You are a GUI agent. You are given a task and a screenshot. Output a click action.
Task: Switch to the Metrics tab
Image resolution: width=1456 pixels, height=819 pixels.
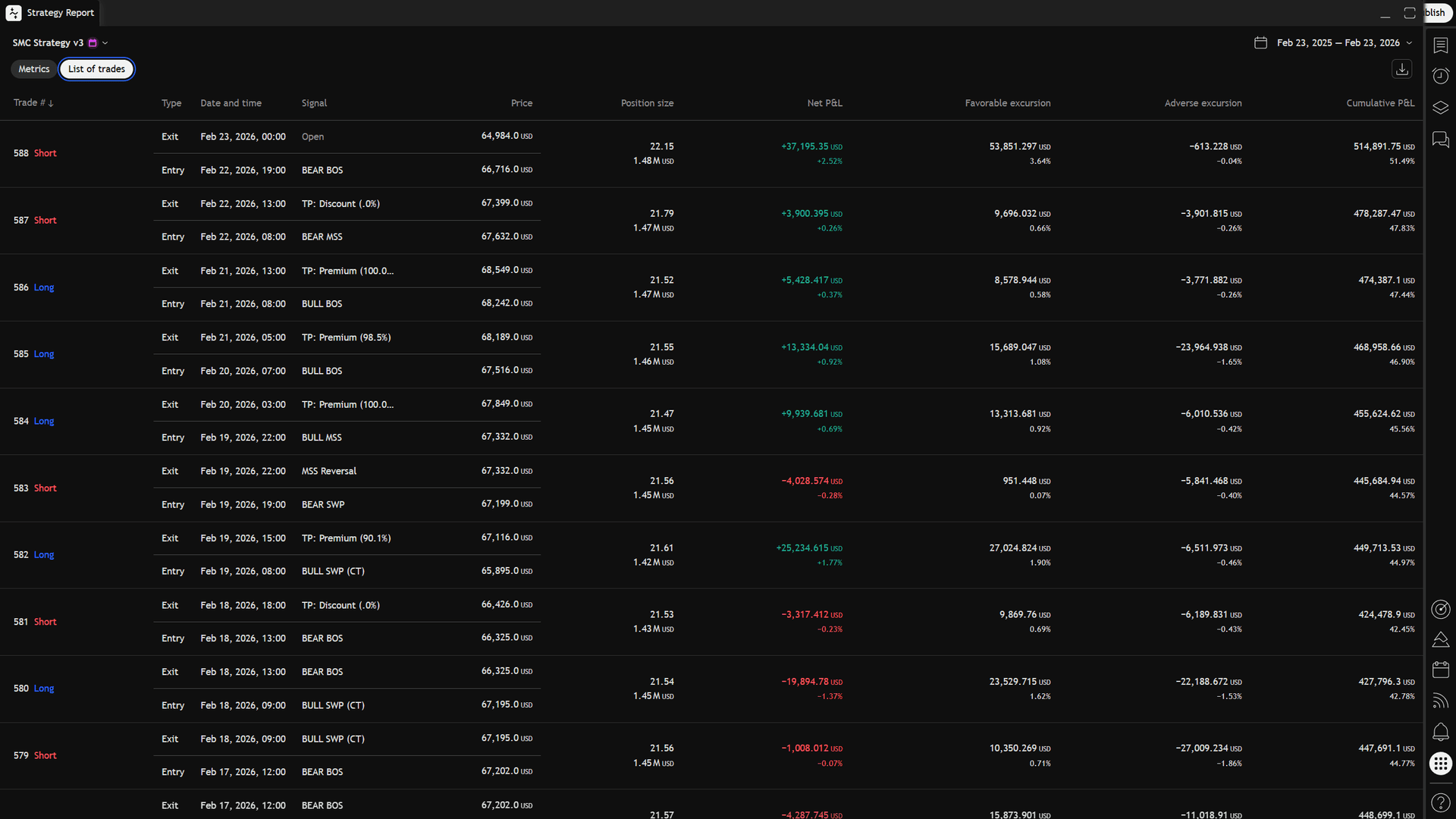click(33, 68)
